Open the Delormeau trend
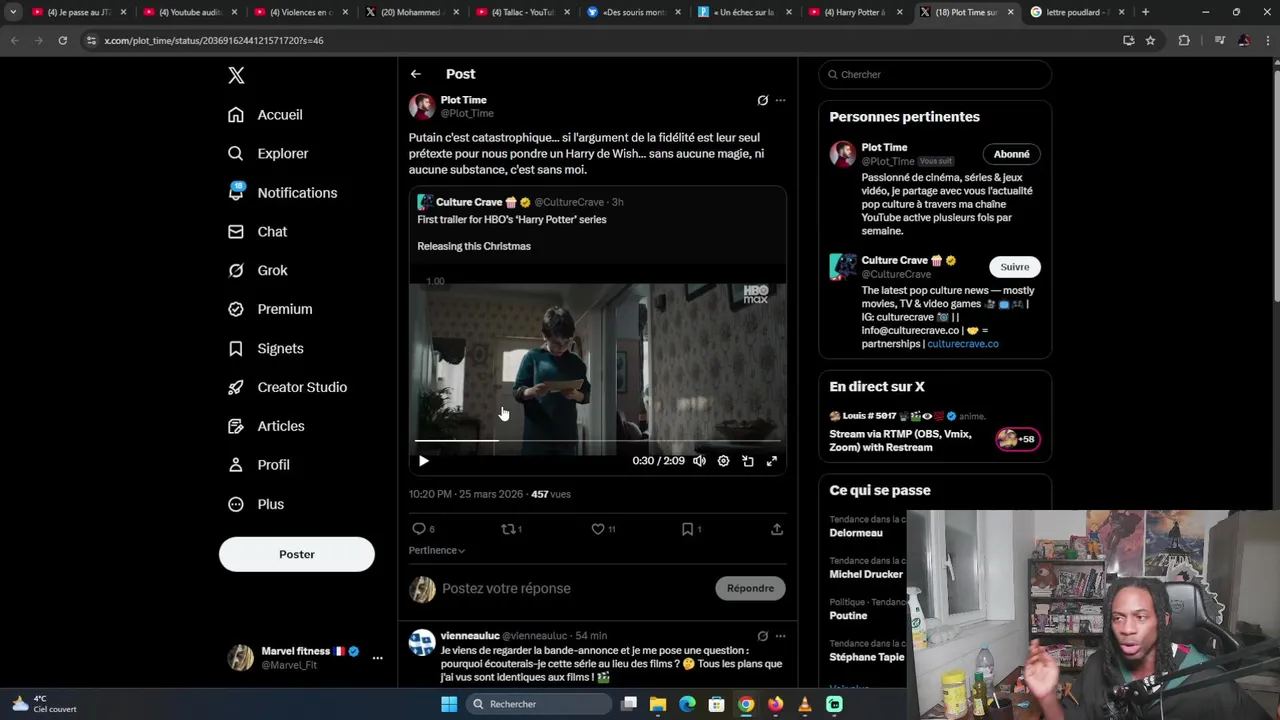 click(856, 534)
